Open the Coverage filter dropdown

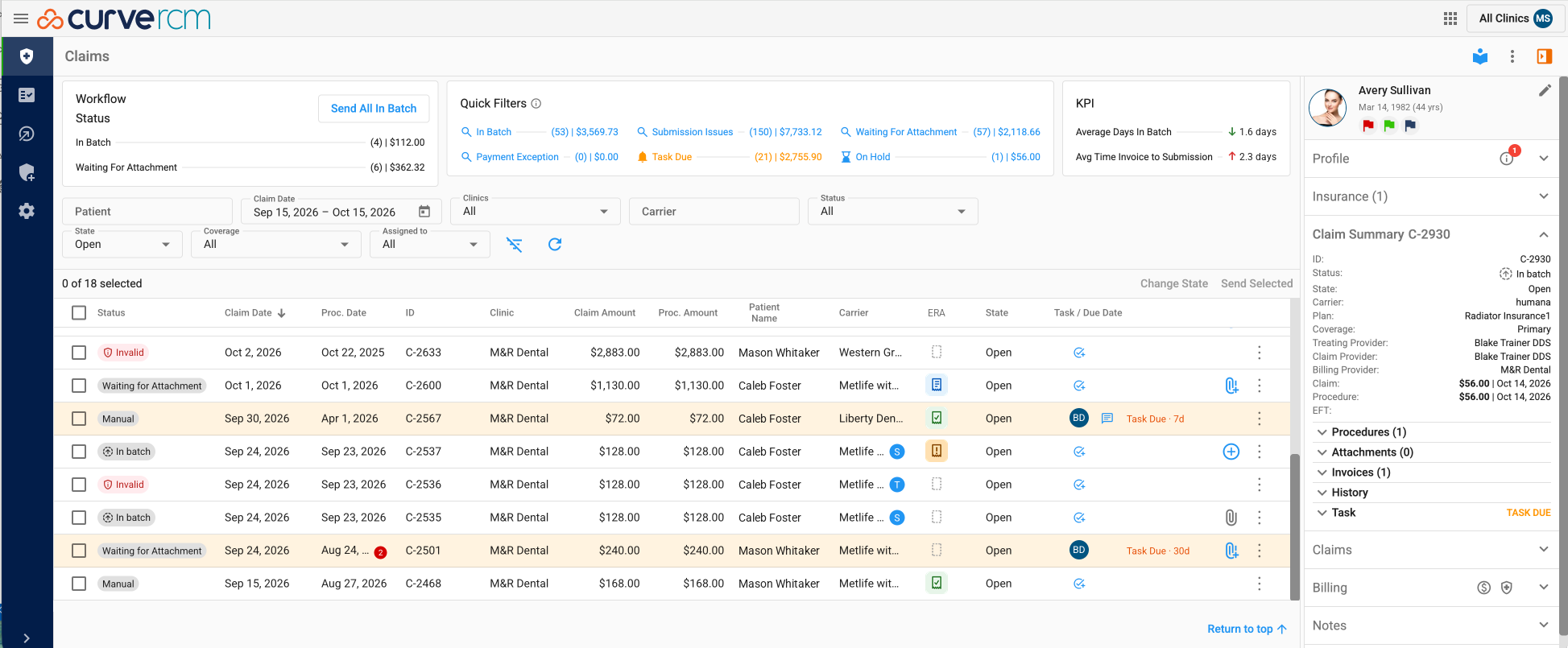pos(275,244)
